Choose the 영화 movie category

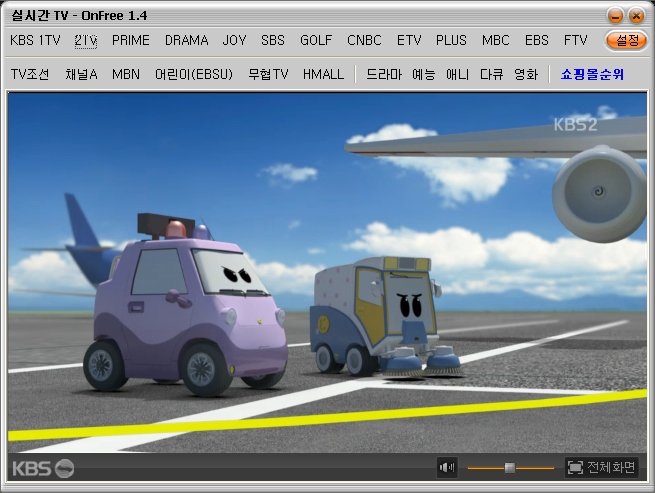click(526, 74)
